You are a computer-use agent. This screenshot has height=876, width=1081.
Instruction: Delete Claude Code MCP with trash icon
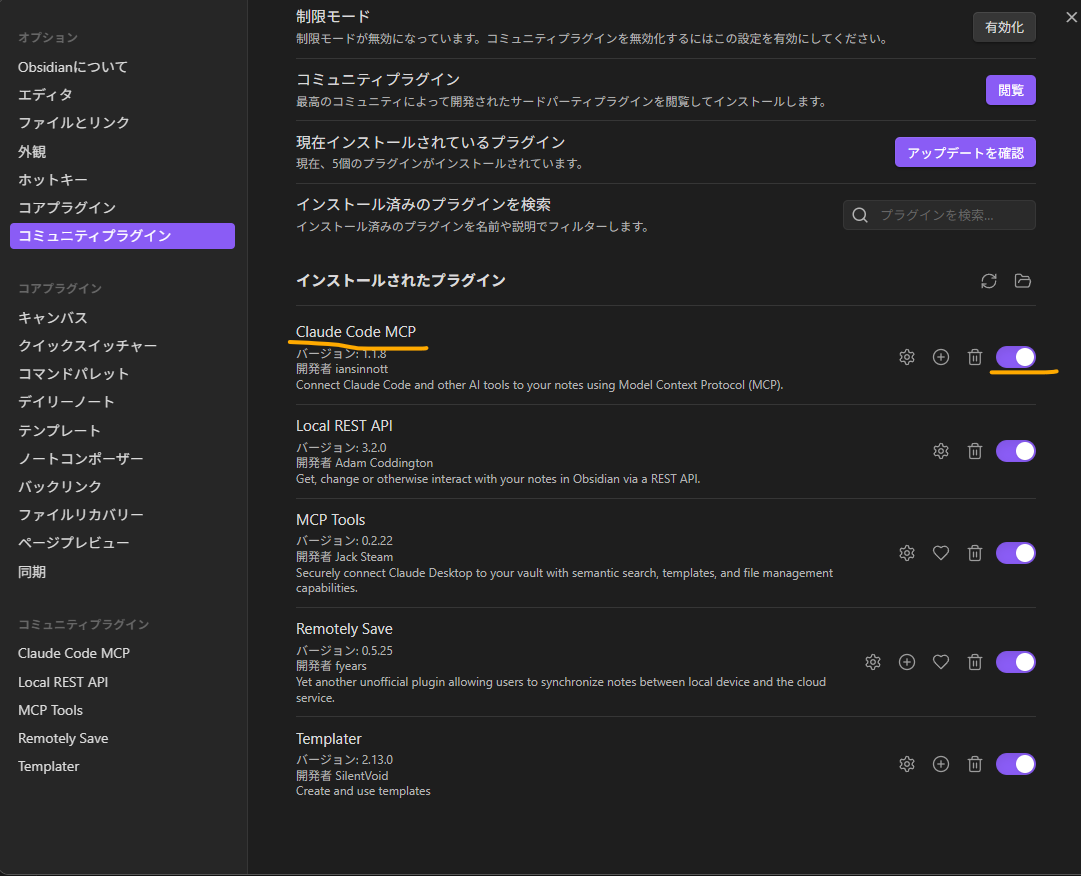pos(974,357)
